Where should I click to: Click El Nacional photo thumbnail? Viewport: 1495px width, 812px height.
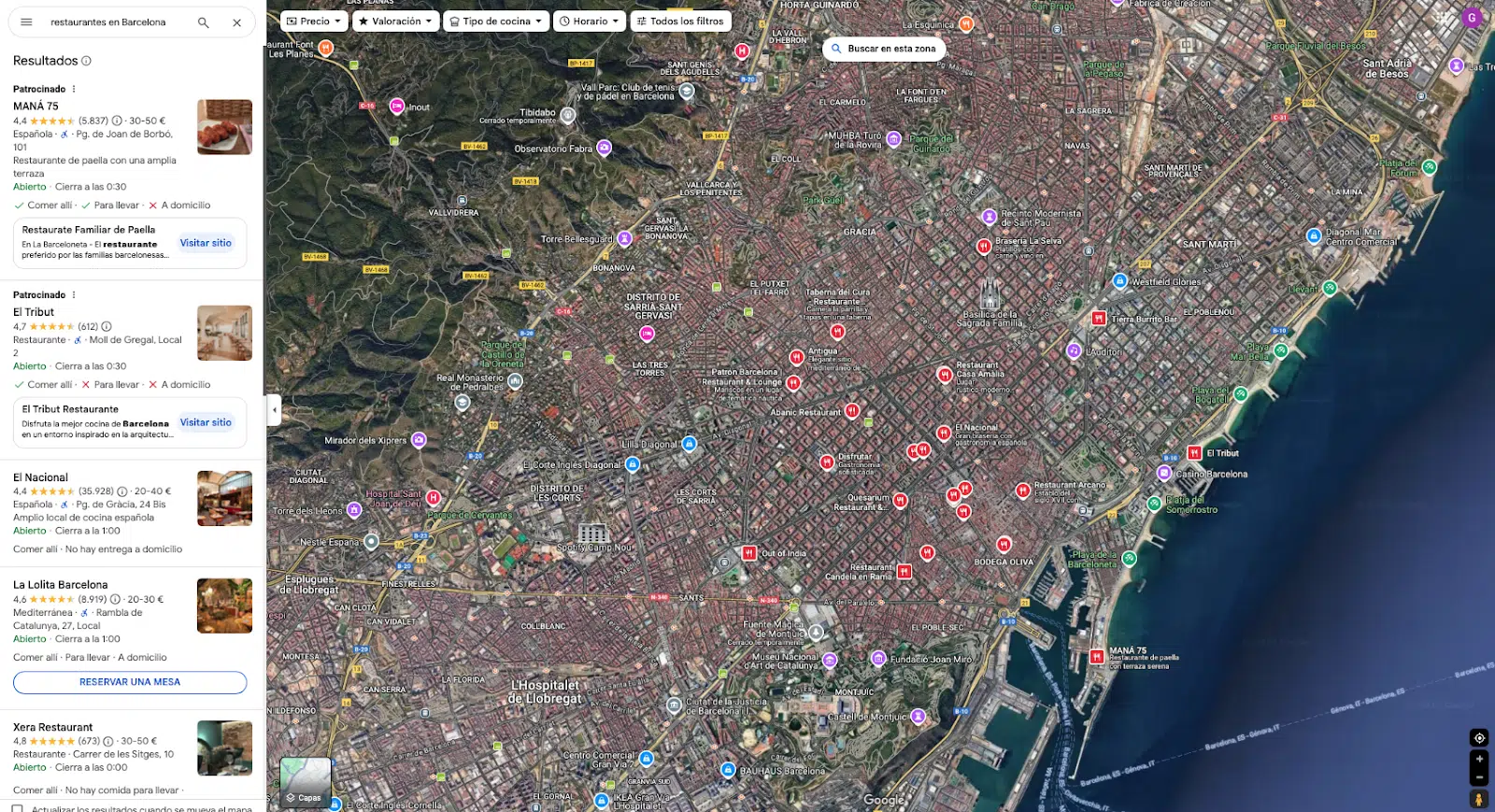pos(224,498)
